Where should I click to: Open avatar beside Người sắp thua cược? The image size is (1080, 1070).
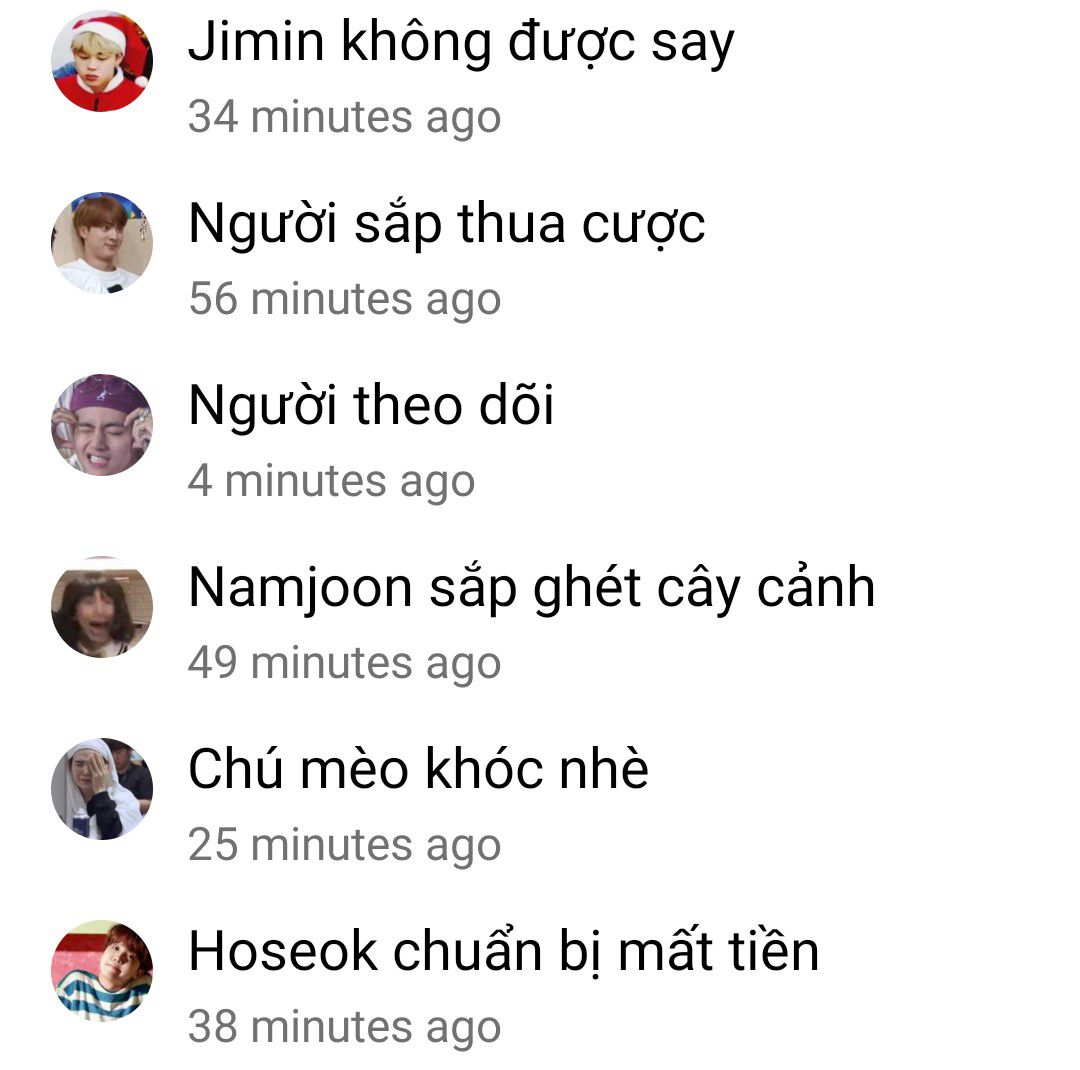102,243
